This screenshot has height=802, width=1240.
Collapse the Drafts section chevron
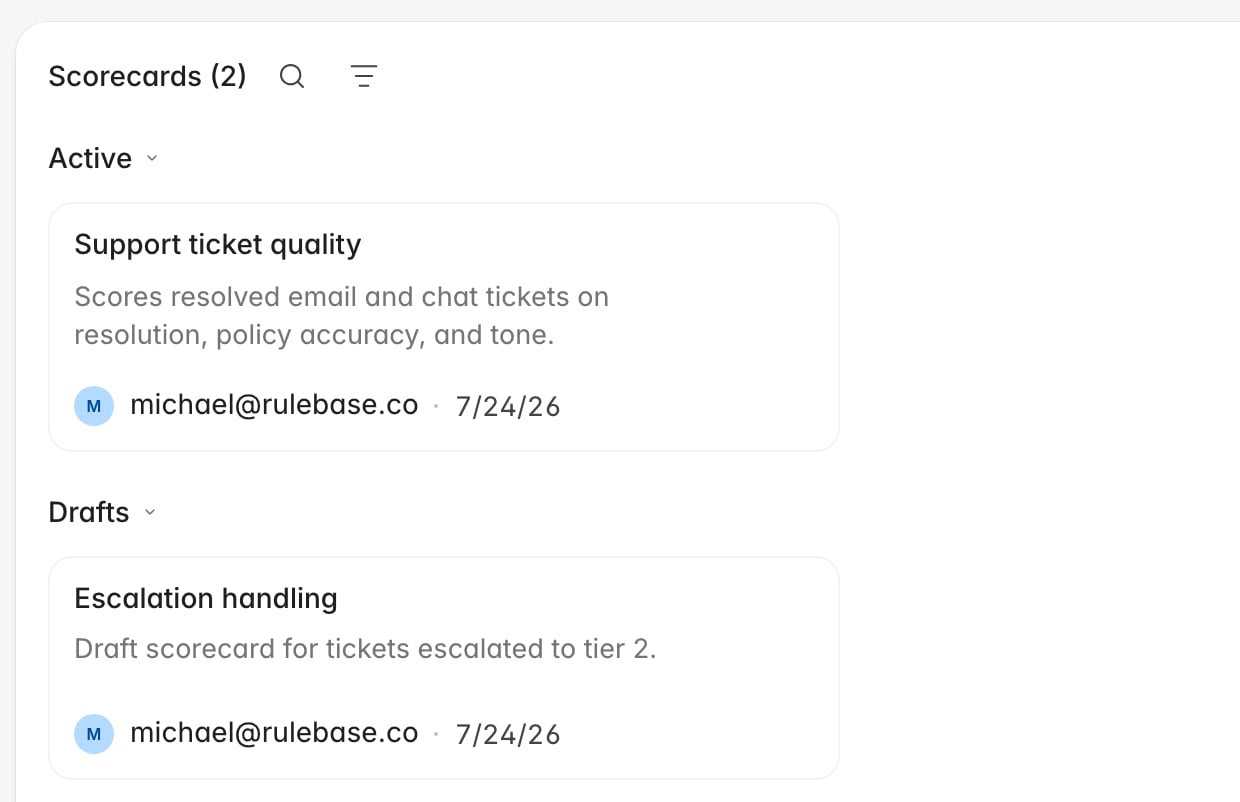(x=150, y=512)
